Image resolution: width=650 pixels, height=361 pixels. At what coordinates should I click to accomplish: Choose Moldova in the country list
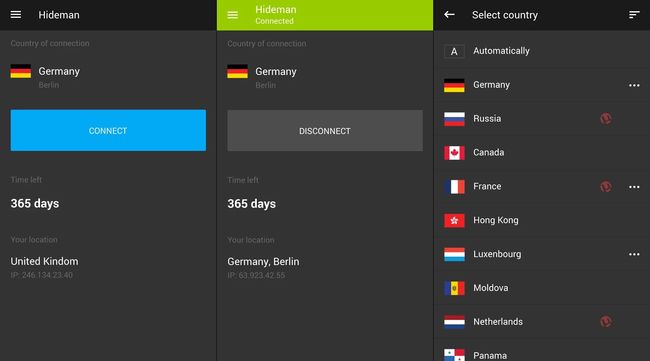coord(542,288)
